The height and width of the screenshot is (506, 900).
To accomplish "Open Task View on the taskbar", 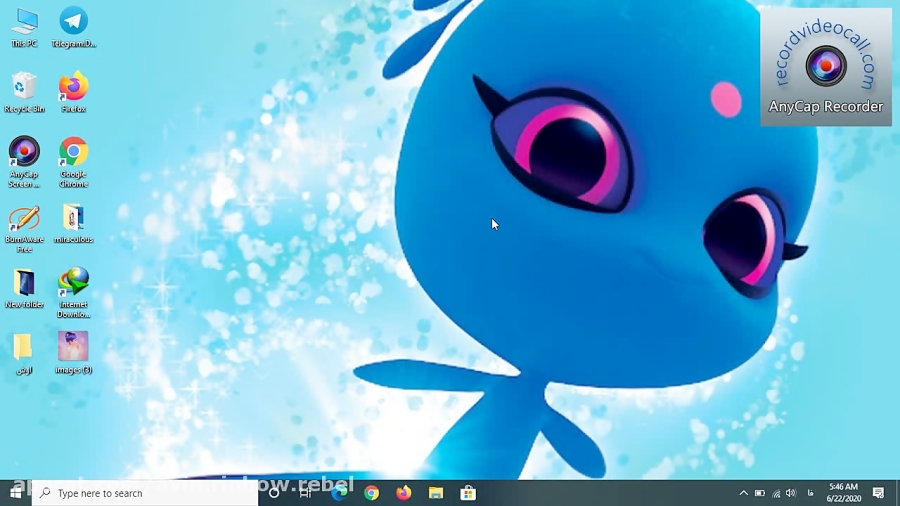I will point(305,493).
